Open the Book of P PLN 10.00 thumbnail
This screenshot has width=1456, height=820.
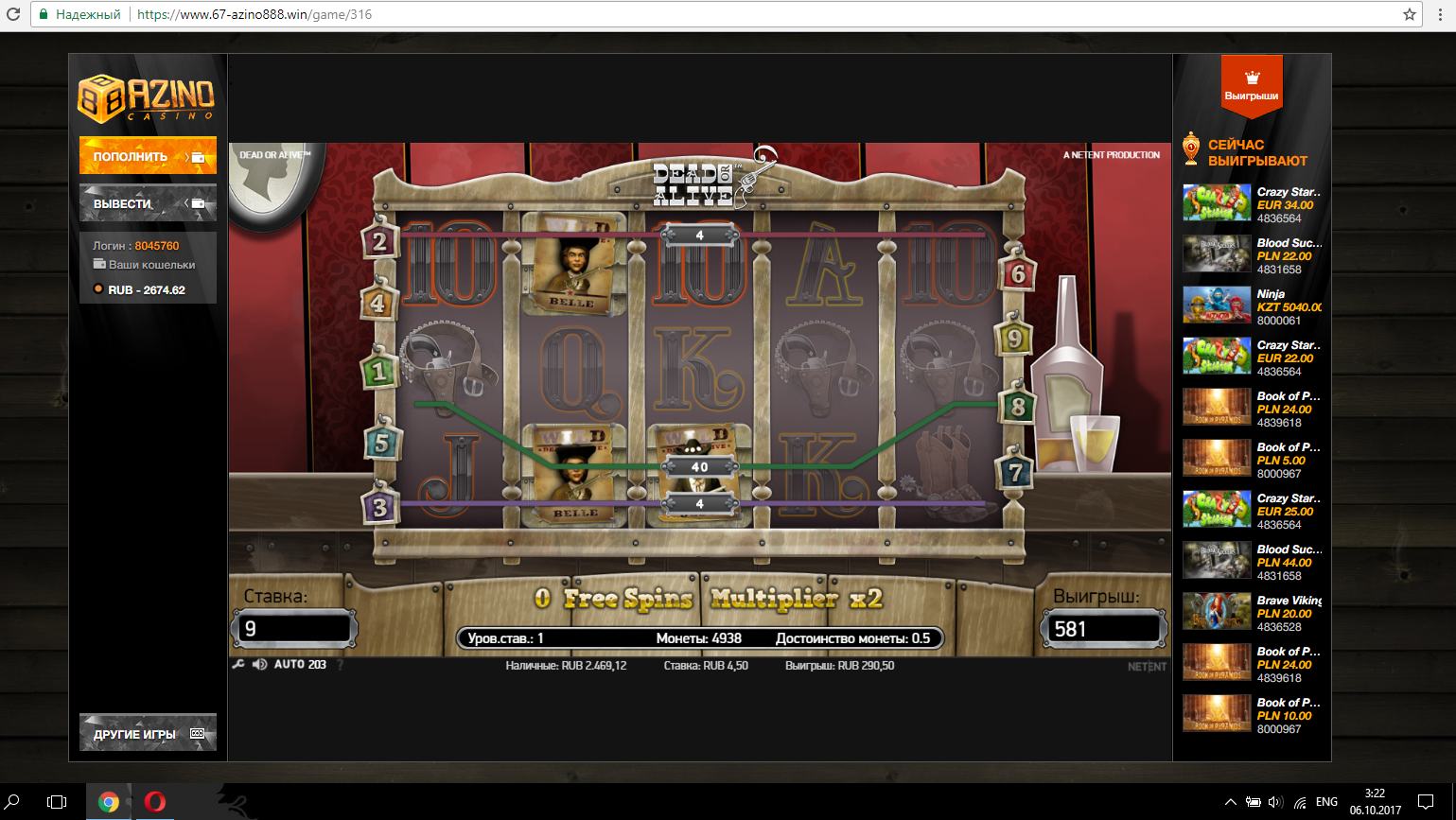click(x=1217, y=714)
